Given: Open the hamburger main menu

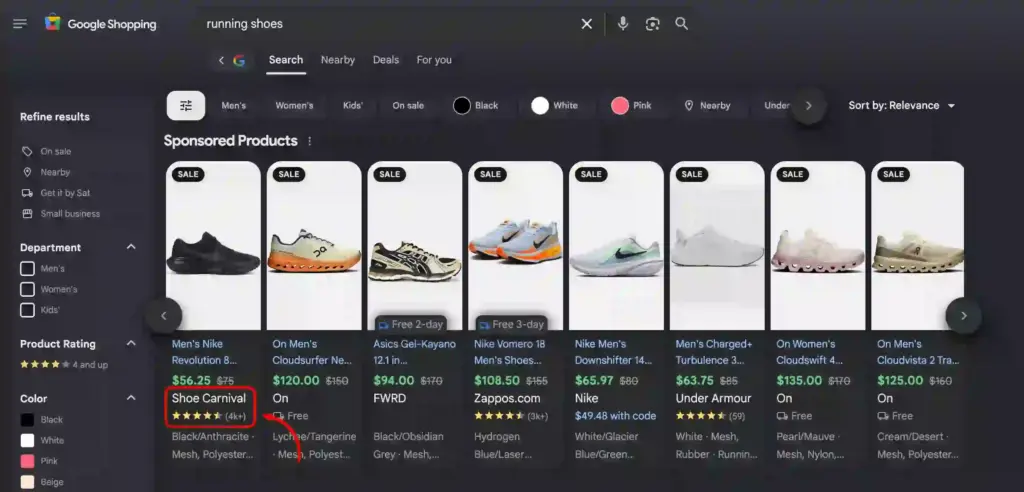Looking at the screenshot, I should coord(20,24).
